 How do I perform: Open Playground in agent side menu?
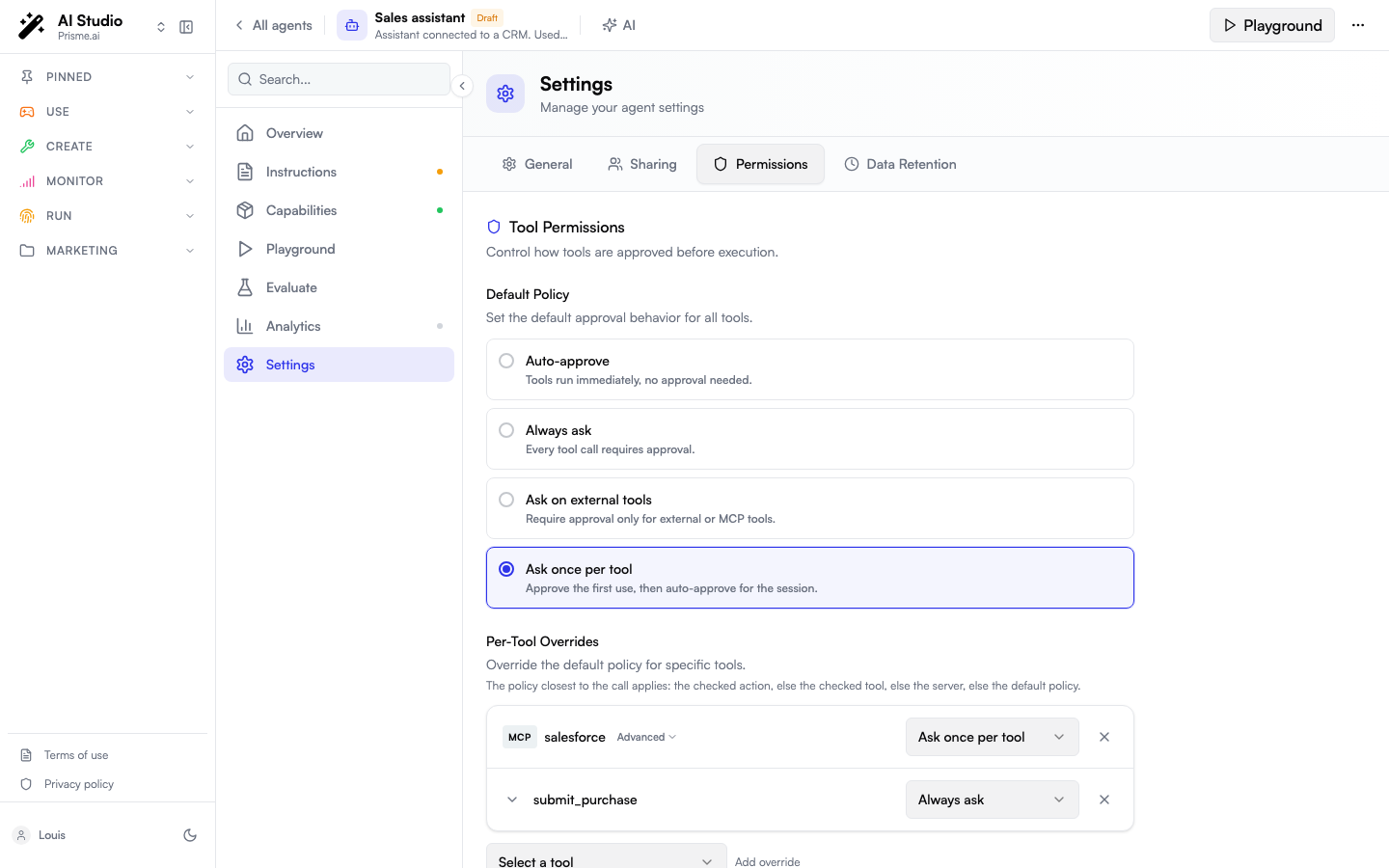click(339, 249)
